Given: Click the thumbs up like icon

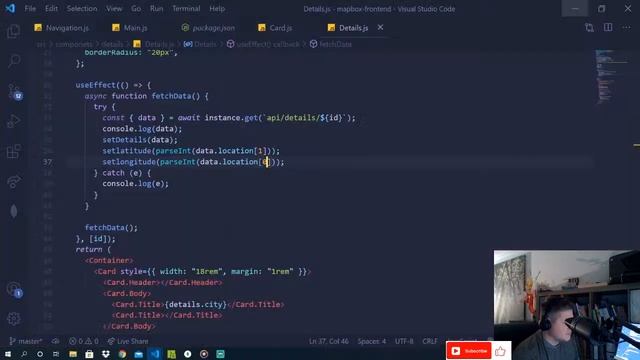Looking at the screenshot, I should tap(501, 351).
